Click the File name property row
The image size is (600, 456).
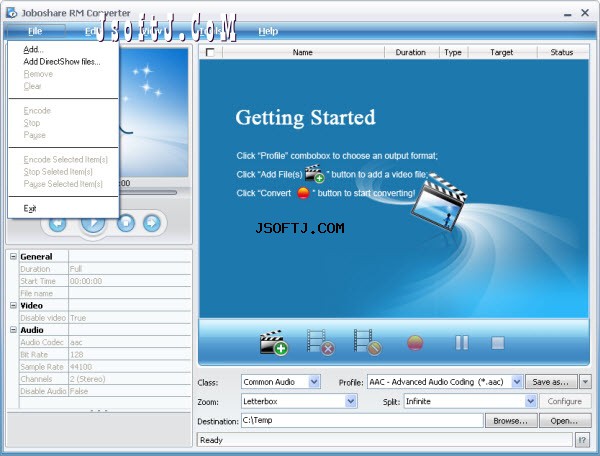pyautogui.click(x=105, y=293)
